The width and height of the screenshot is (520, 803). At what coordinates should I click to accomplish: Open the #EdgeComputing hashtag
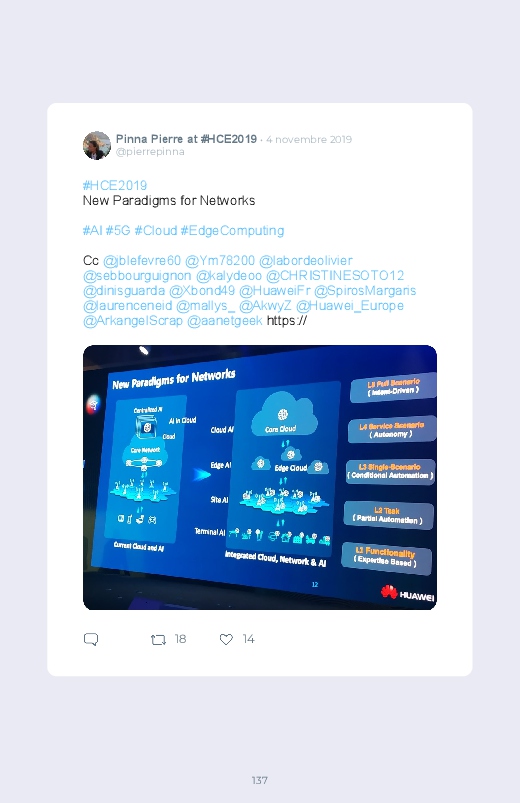[232, 230]
